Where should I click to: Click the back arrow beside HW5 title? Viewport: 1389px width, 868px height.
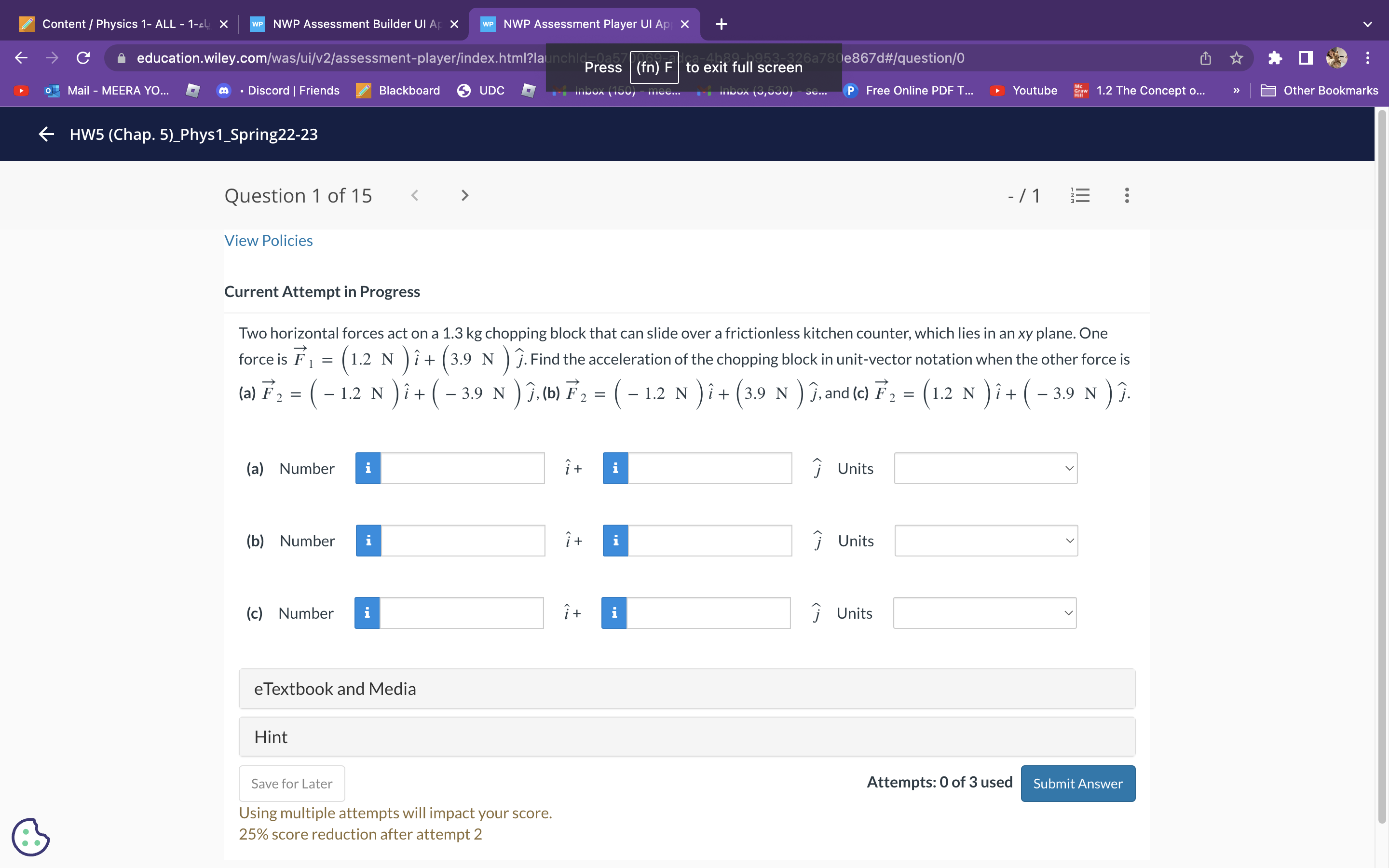click(45, 135)
